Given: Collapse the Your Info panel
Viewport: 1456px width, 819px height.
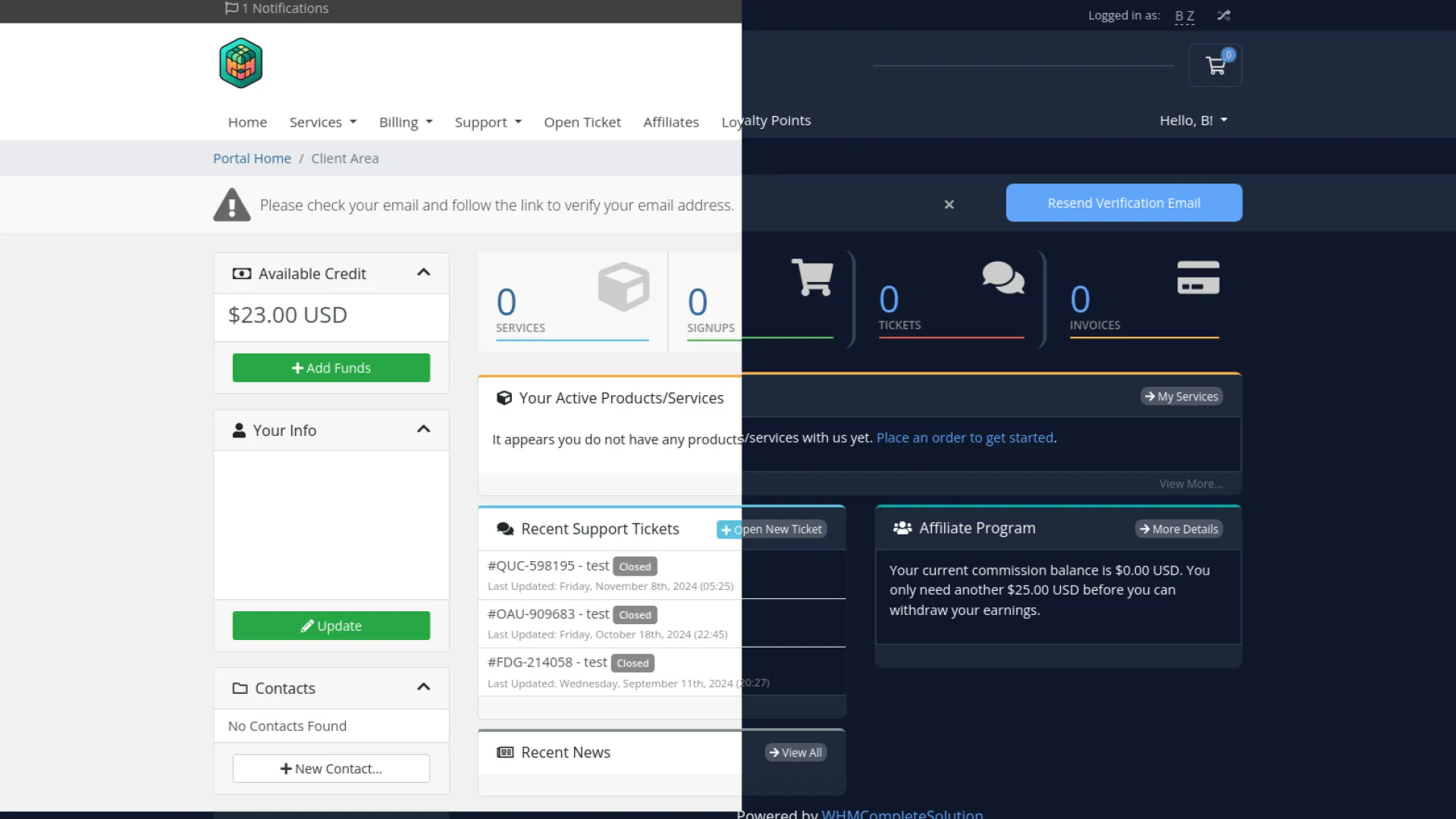Looking at the screenshot, I should pos(424,430).
